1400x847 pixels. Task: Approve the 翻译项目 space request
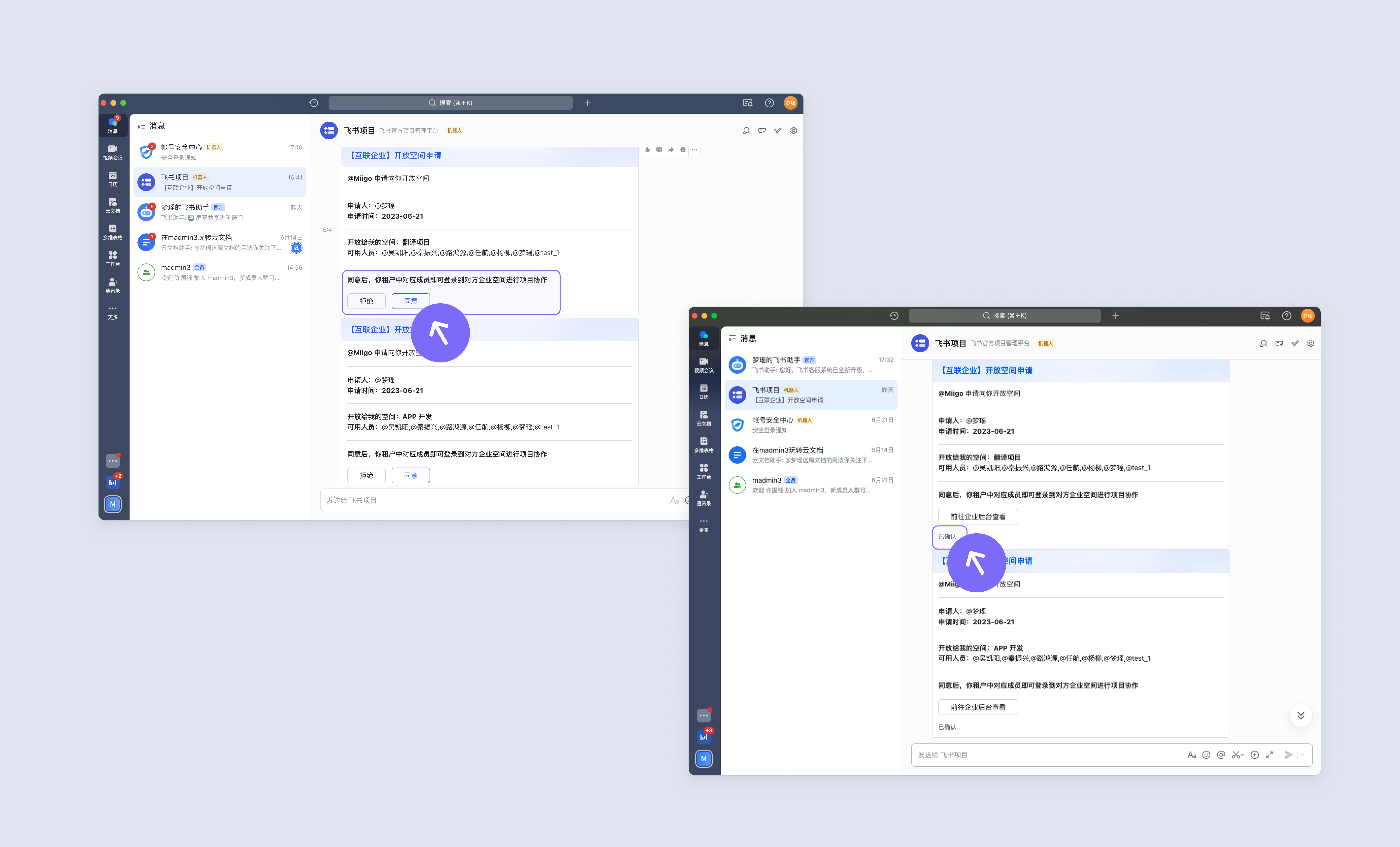coord(411,301)
